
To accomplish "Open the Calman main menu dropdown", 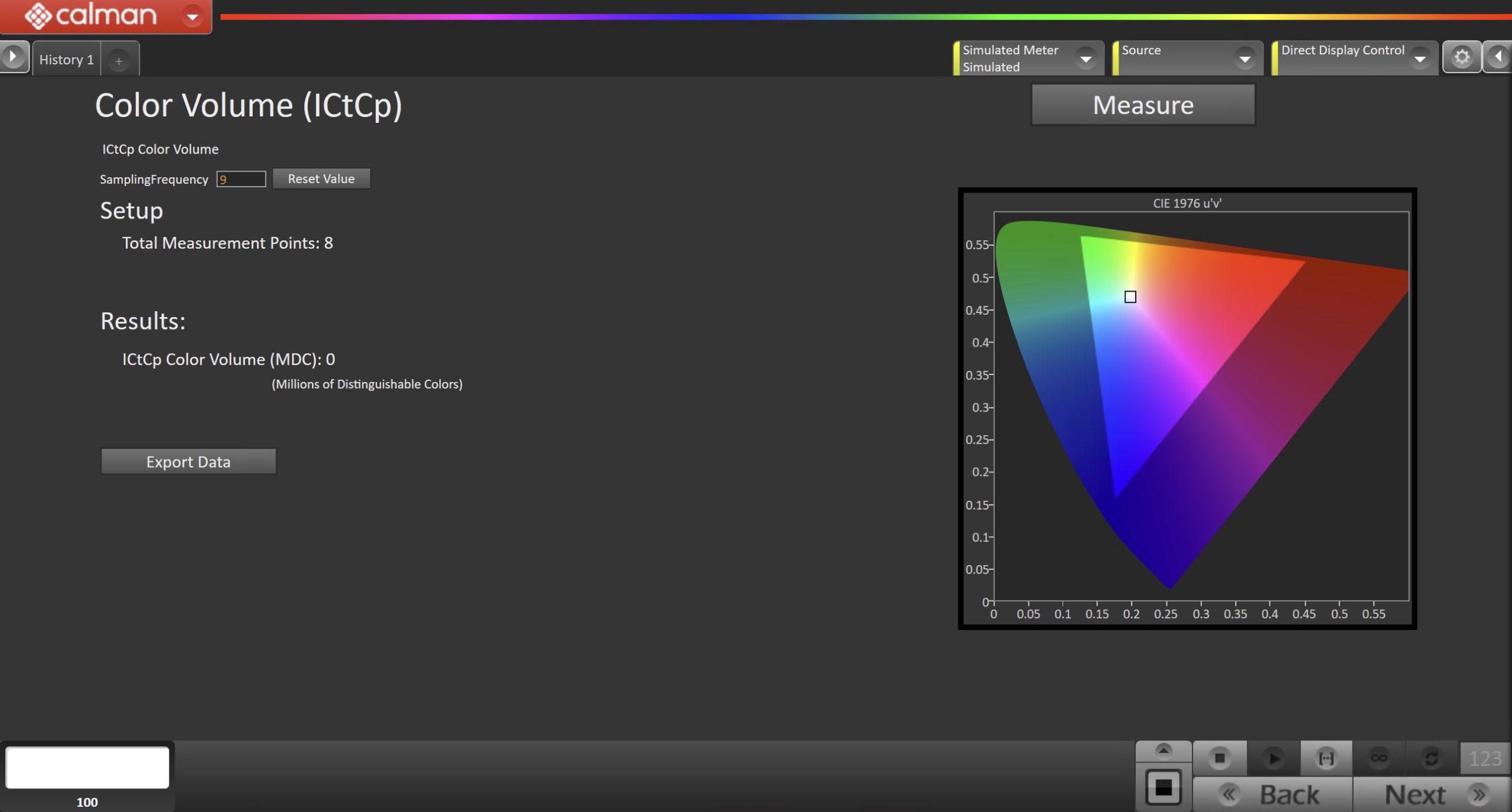I will pos(192,17).
